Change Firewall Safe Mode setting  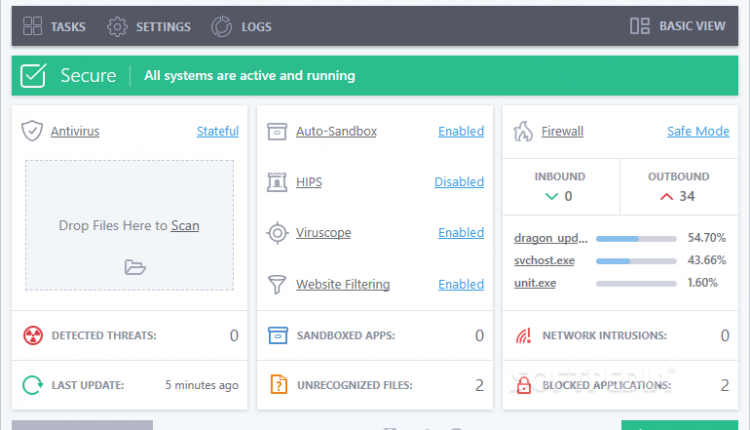(698, 131)
